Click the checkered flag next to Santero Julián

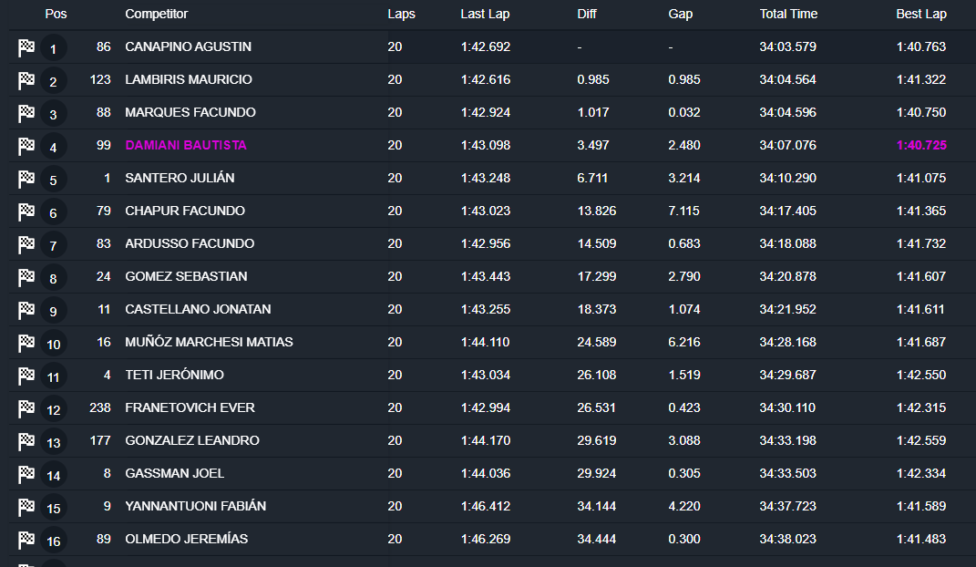coord(26,180)
